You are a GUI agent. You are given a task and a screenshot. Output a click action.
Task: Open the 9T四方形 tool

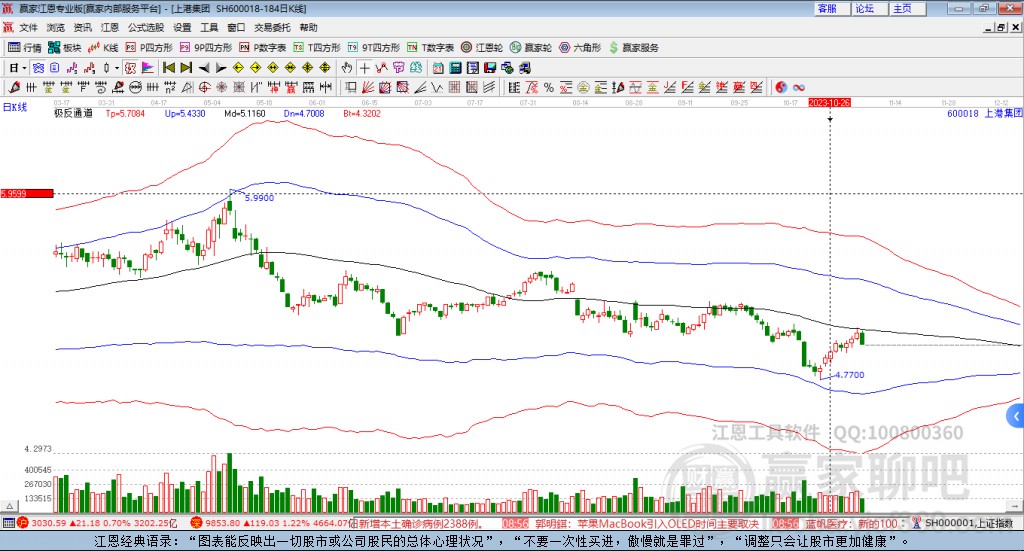click(374, 48)
